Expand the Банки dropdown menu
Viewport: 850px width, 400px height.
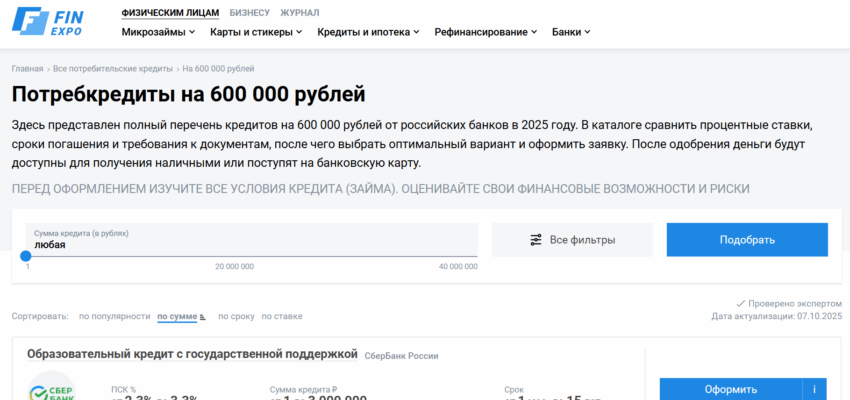click(x=571, y=32)
